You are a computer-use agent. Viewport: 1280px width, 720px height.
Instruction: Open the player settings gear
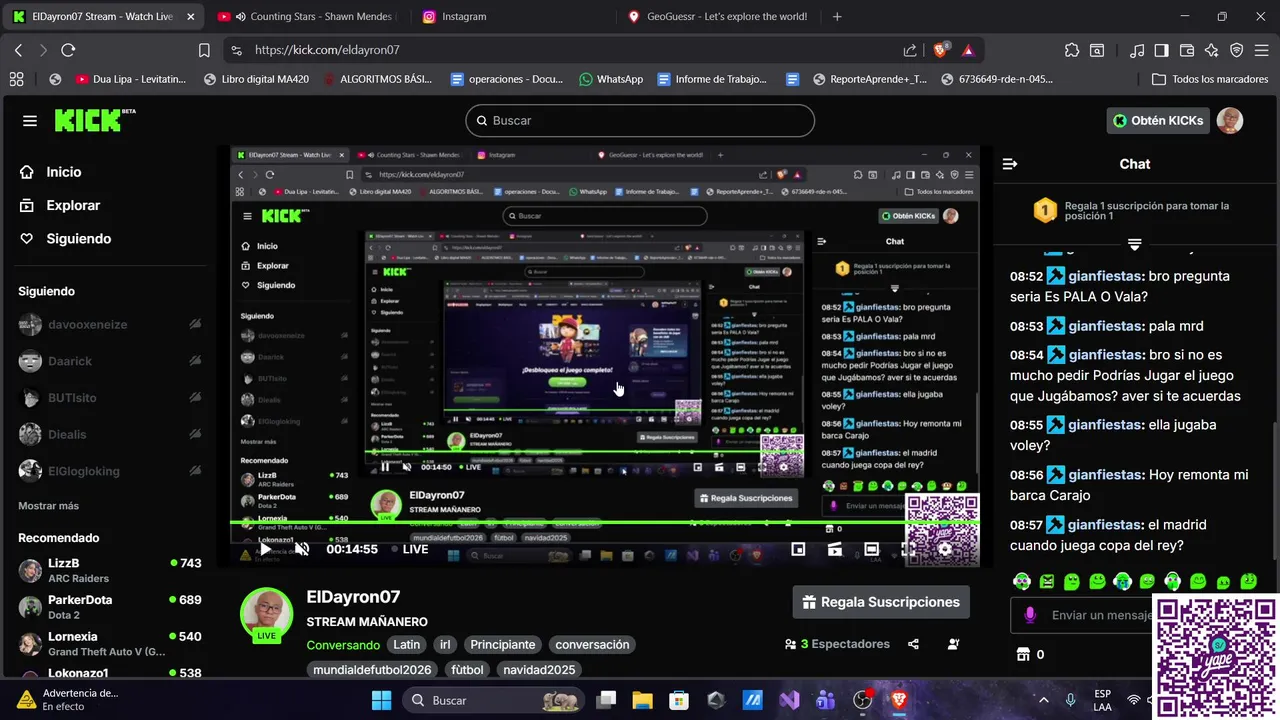point(944,549)
